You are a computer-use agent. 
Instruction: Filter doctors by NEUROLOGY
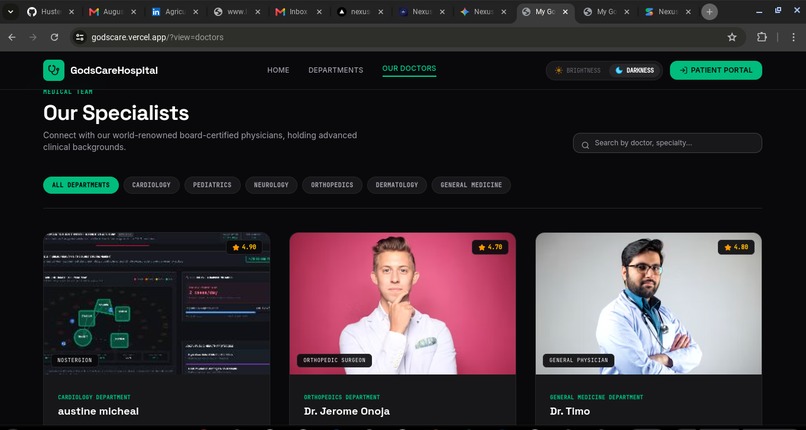[271, 185]
